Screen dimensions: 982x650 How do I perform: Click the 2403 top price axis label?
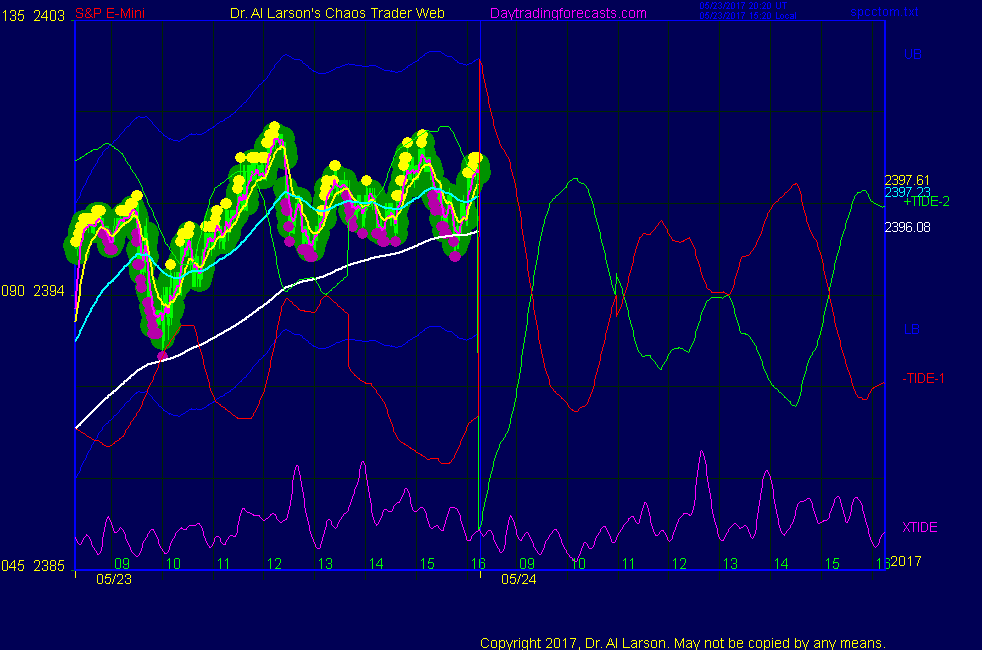[x=51, y=13]
